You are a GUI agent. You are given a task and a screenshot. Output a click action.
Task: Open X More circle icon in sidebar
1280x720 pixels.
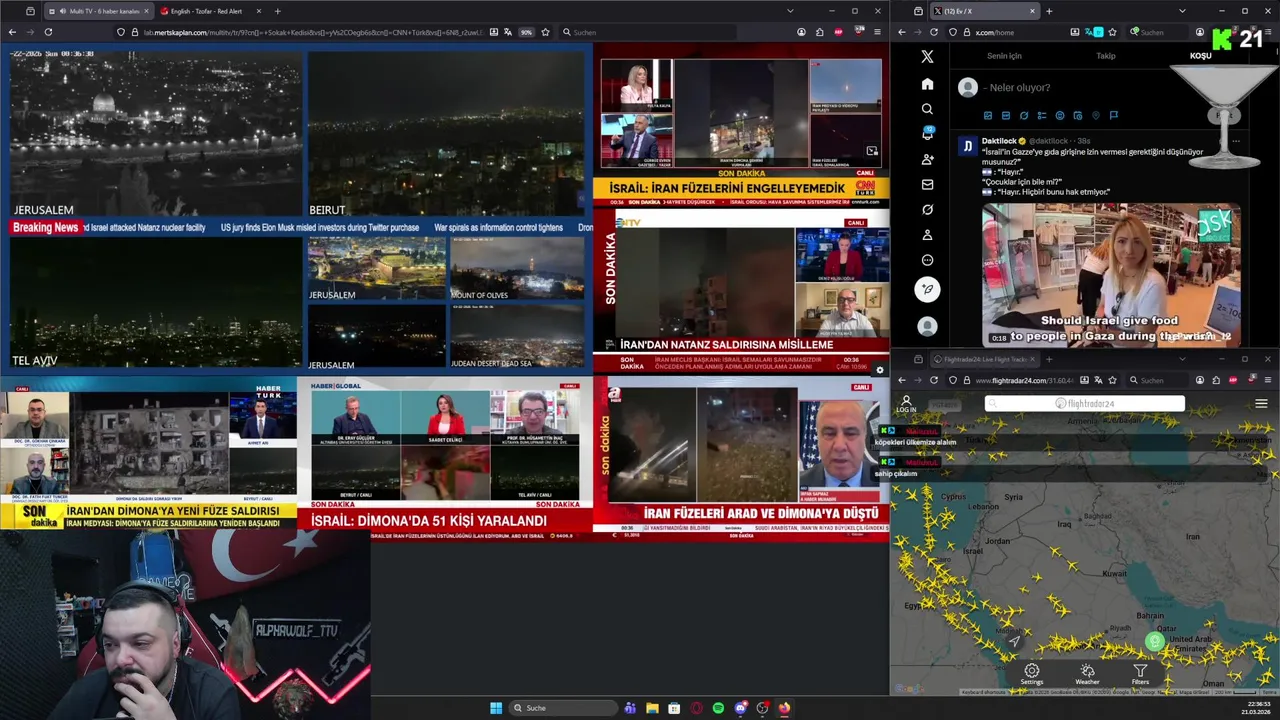(x=927, y=260)
